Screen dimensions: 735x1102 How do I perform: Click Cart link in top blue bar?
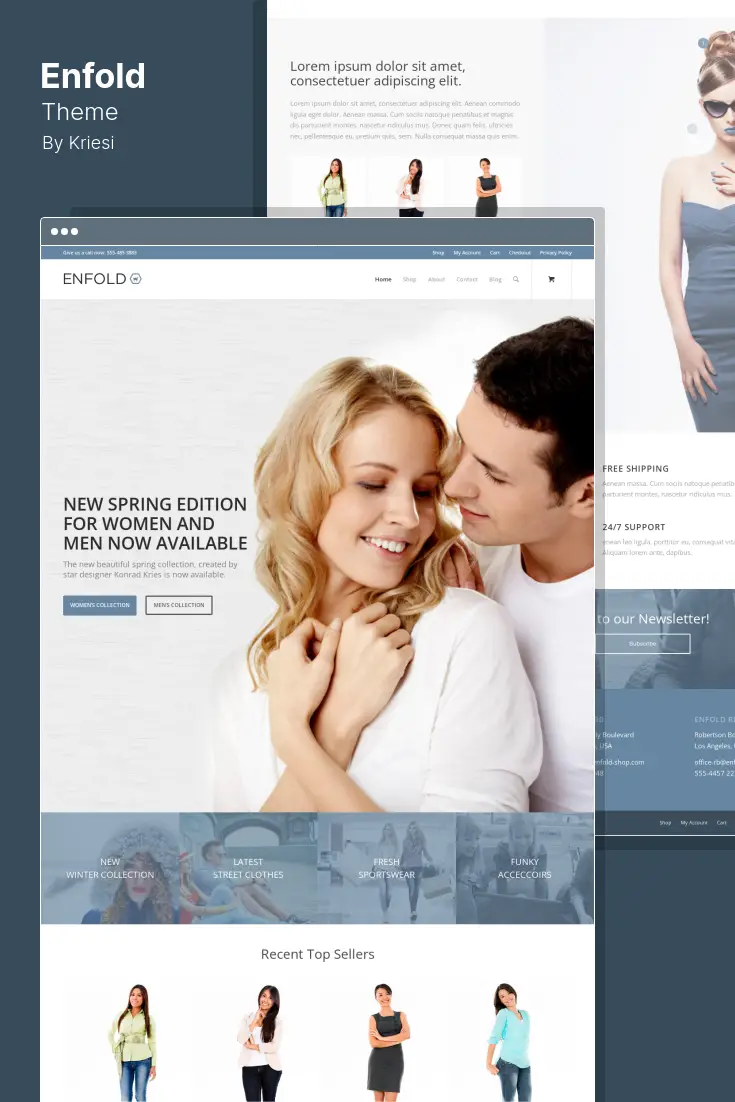click(x=495, y=252)
